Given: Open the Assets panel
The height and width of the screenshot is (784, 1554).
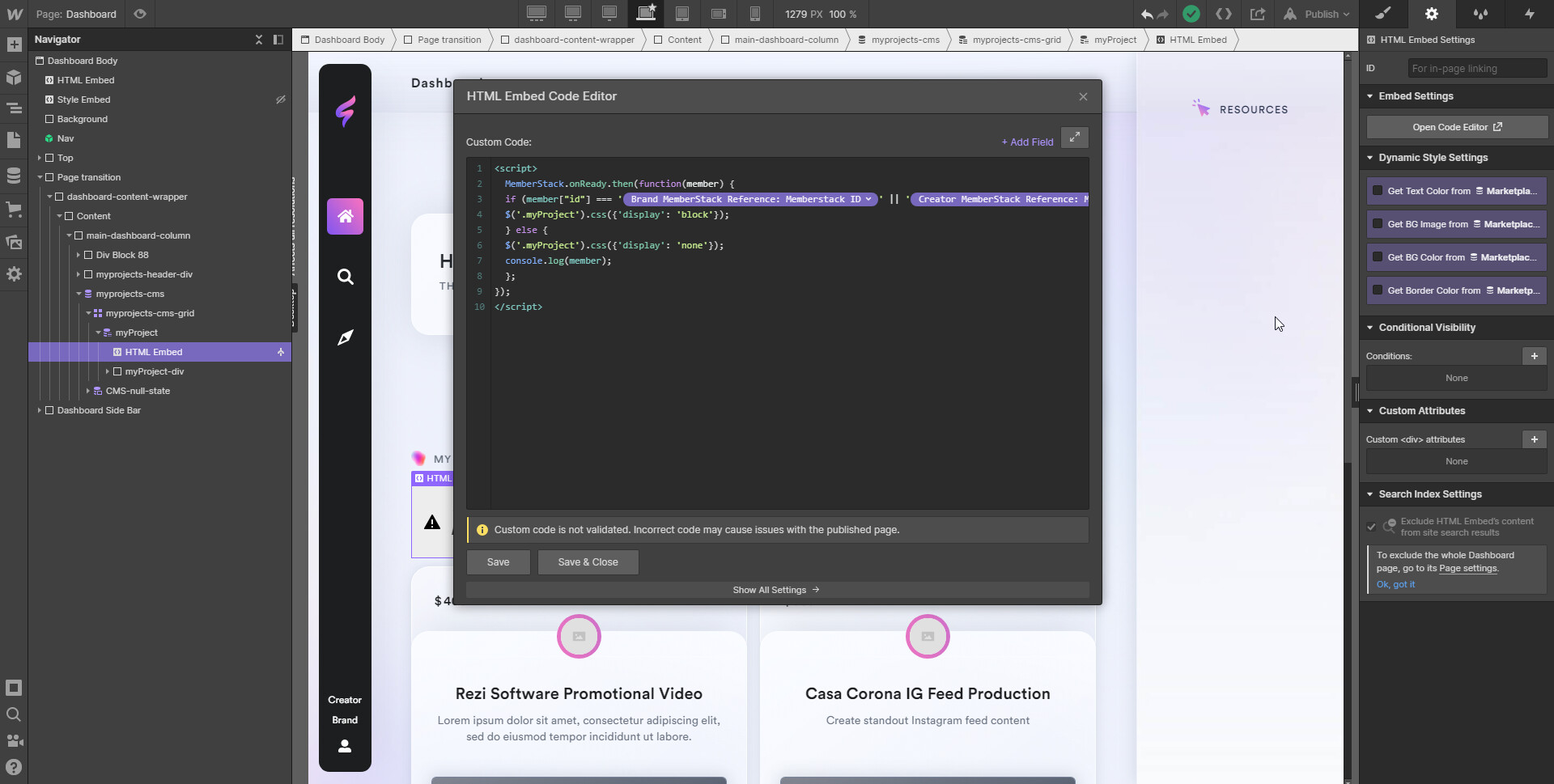Looking at the screenshot, I should (x=14, y=242).
